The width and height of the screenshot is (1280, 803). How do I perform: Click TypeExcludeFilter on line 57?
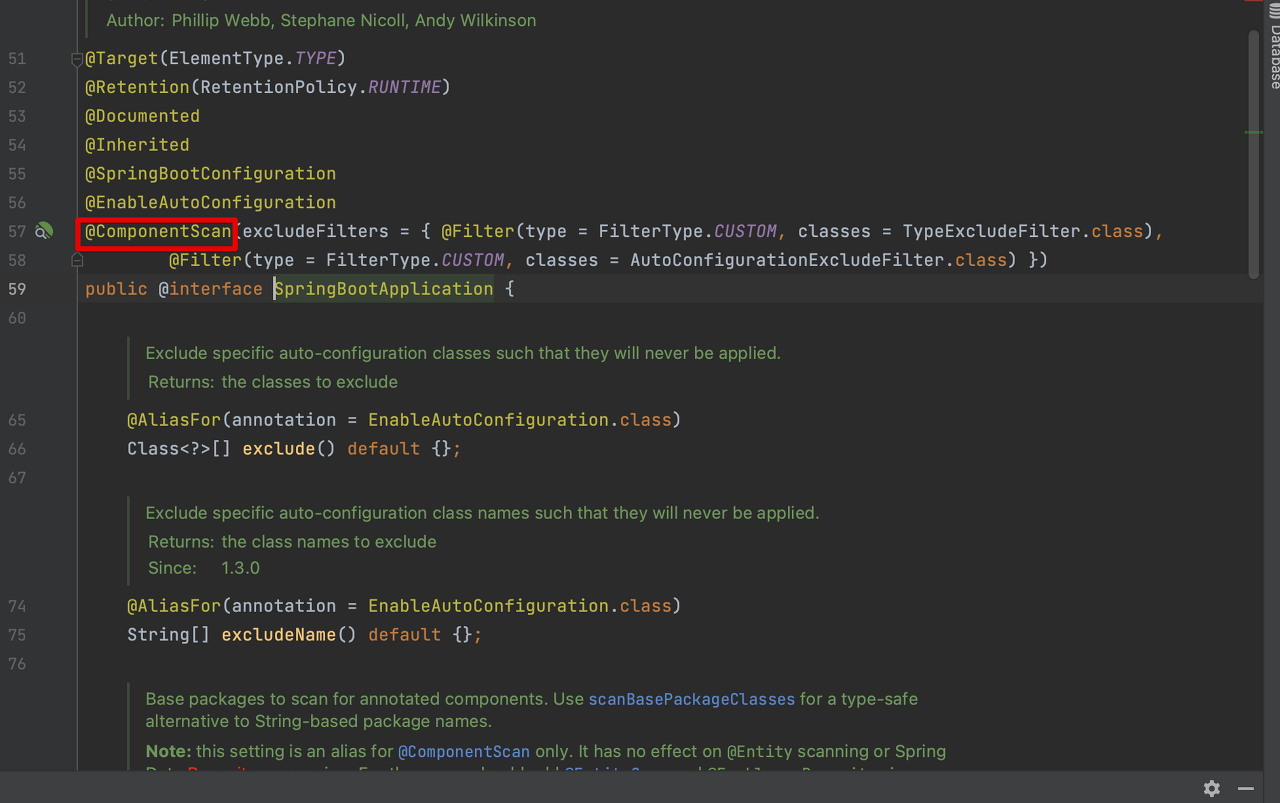point(992,231)
